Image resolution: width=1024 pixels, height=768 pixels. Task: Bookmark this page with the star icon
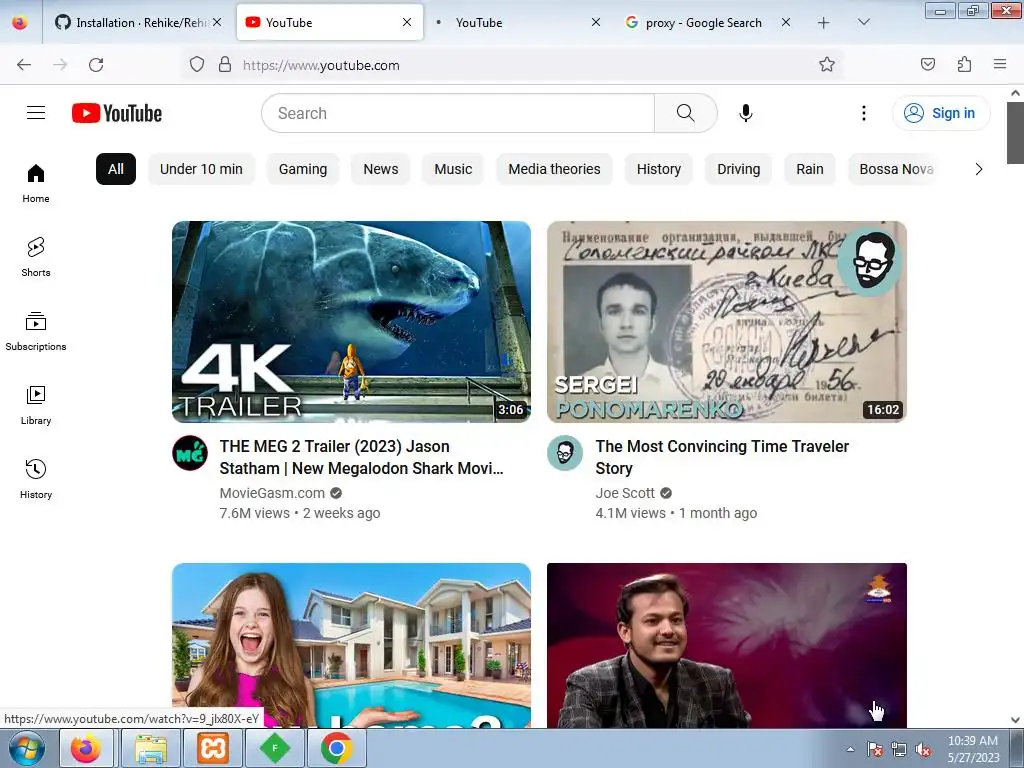coord(827,64)
